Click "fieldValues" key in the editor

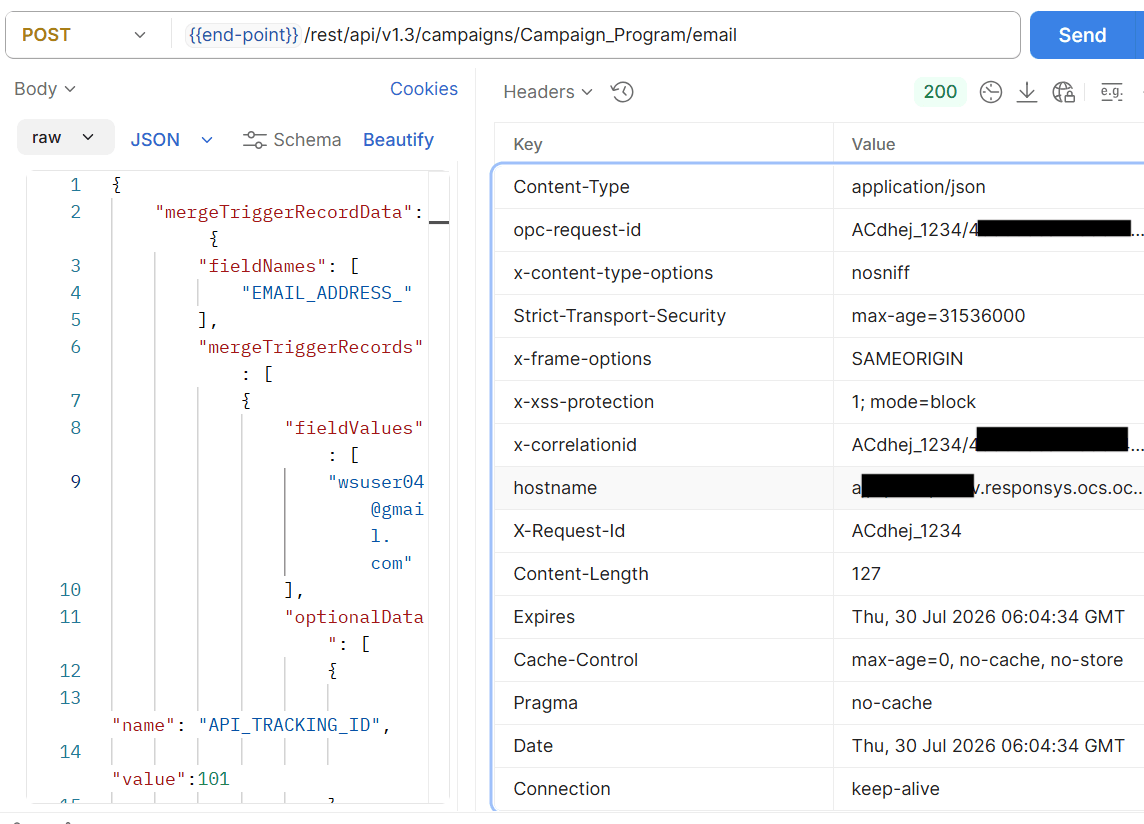tap(354, 428)
